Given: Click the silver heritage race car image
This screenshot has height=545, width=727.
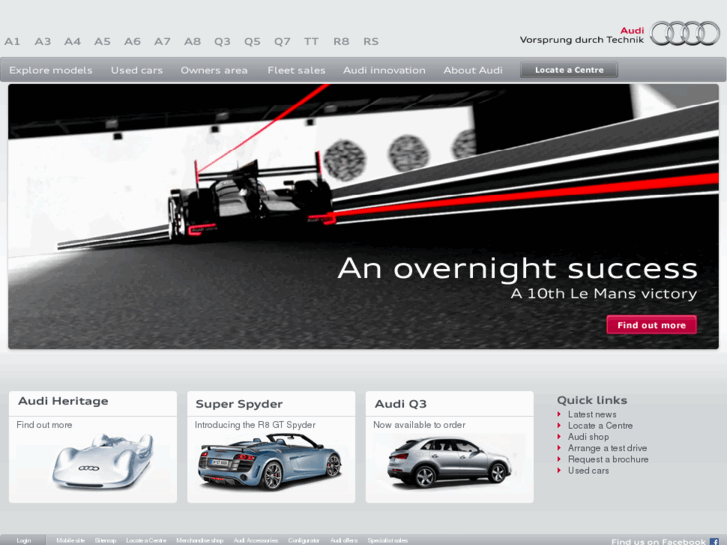Looking at the screenshot, I should [x=103, y=462].
